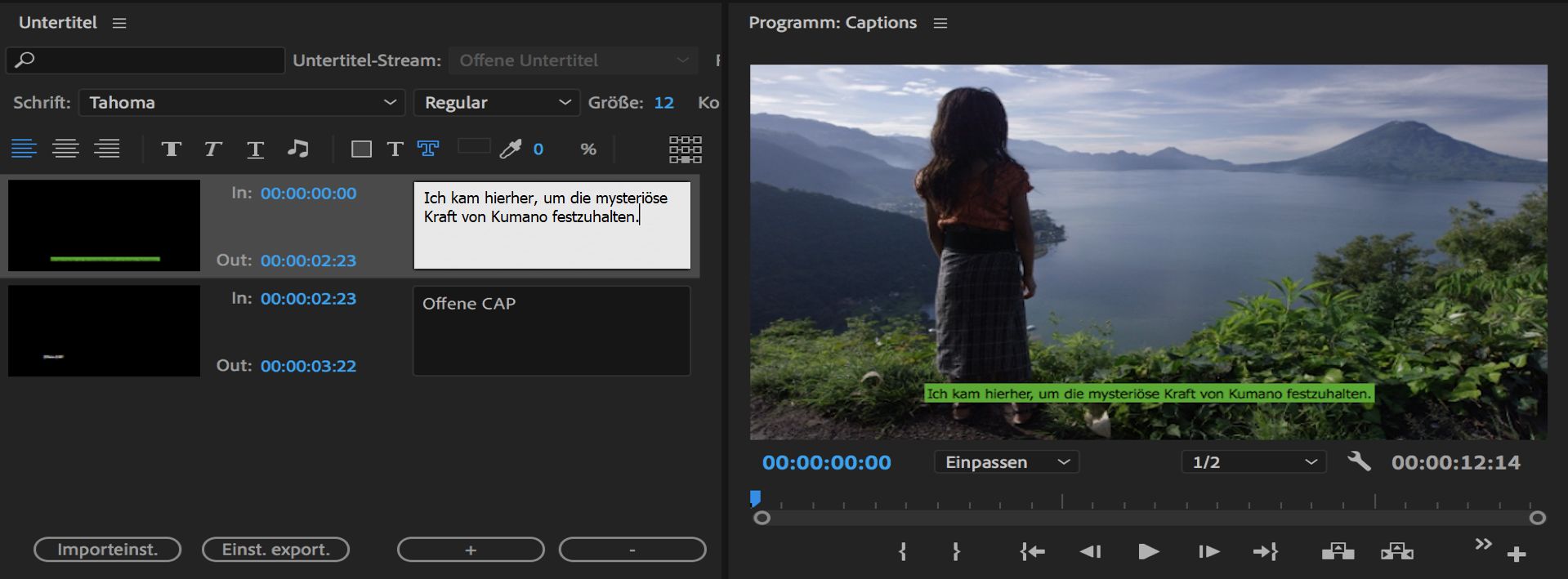Viewport: 1568px width, 579px height.
Task: Click the right zoom scrollbar handle
Action: pos(1537,518)
